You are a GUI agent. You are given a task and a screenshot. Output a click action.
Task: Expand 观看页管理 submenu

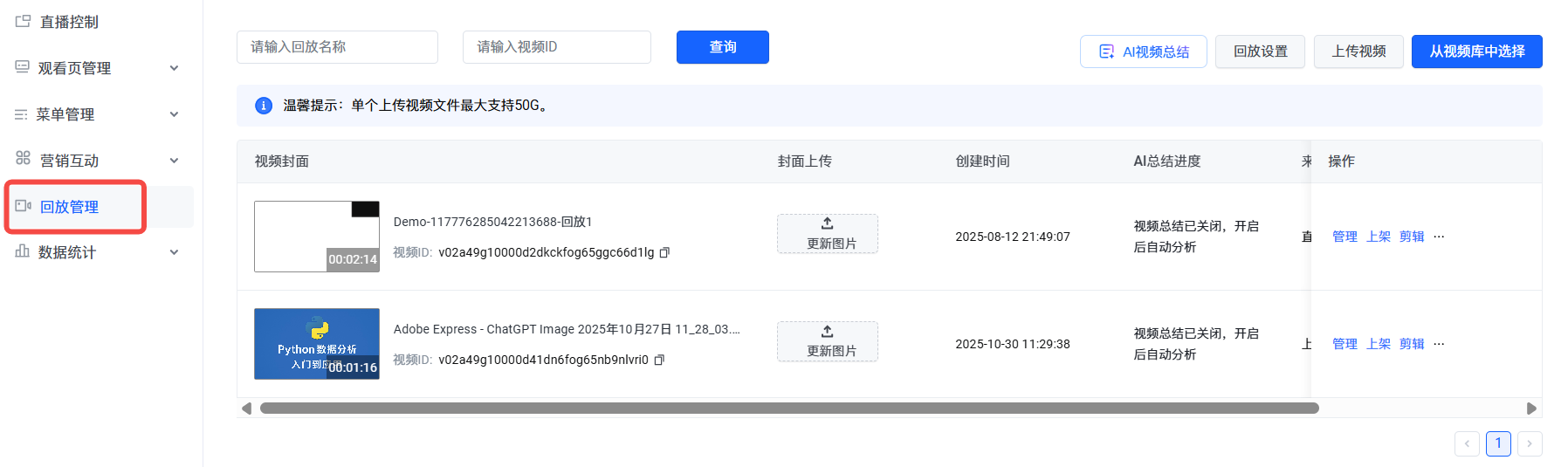click(x=174, y=68)
